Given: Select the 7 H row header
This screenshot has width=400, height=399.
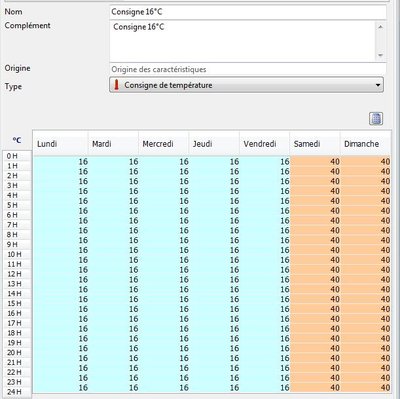Looking at the screenshot, I should coord(17,225).
